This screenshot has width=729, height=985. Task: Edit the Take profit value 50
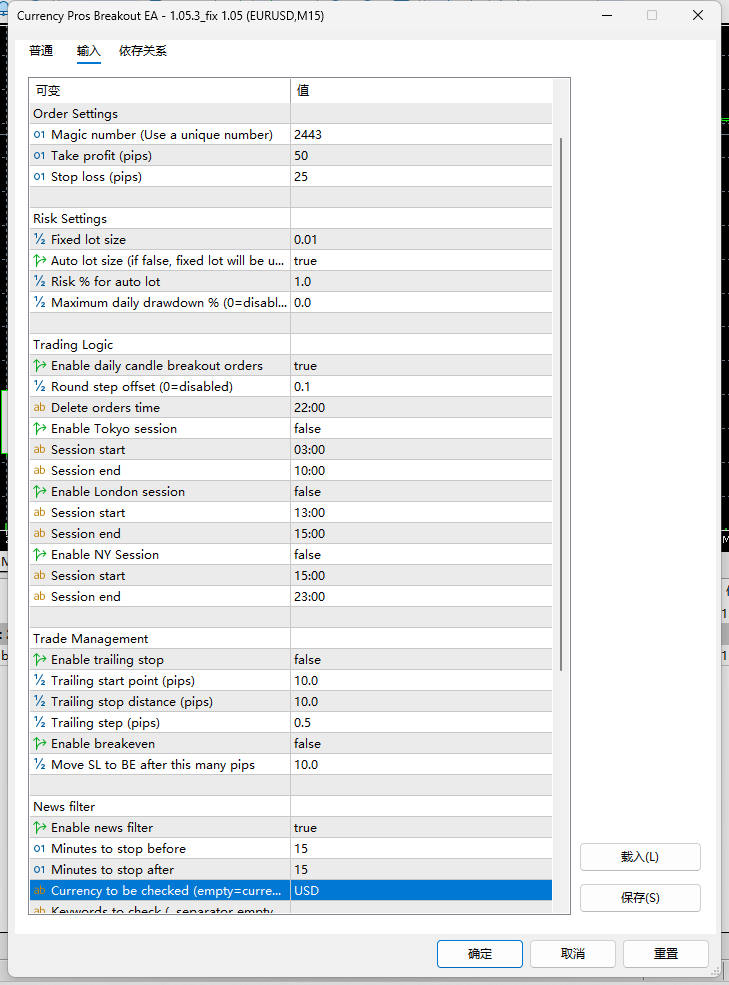pos(421,155)
